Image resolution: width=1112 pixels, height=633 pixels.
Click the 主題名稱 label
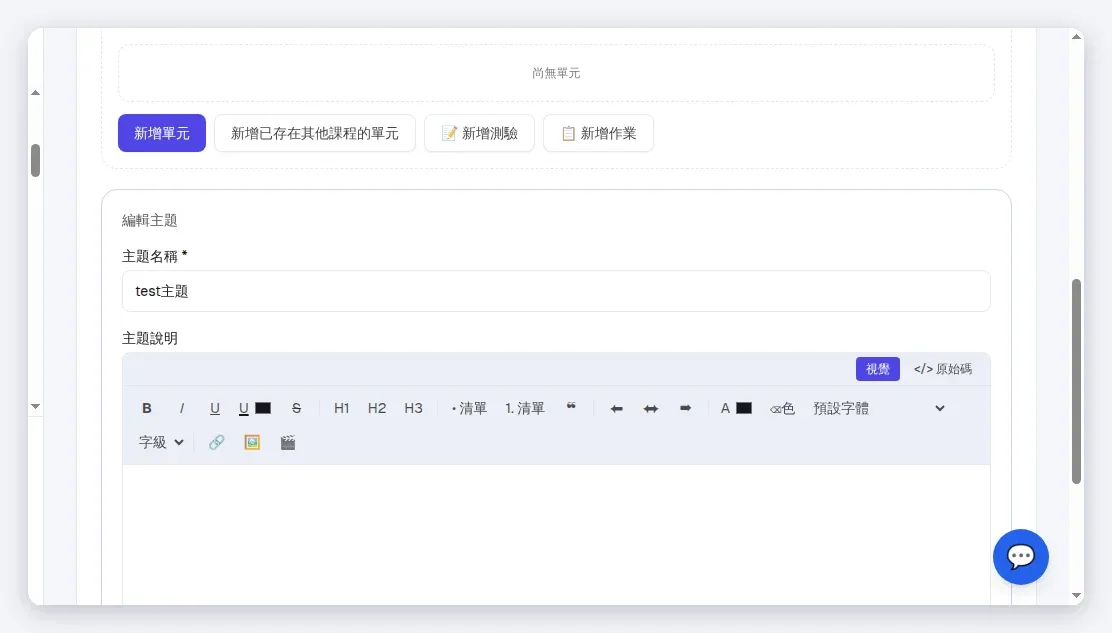[155, 257]
